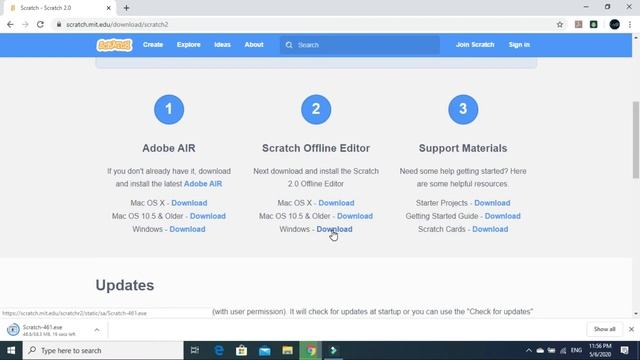Open the Chrome profile avatar
Viewport: 640px width, 360px height.
click(x=615, y=24)
